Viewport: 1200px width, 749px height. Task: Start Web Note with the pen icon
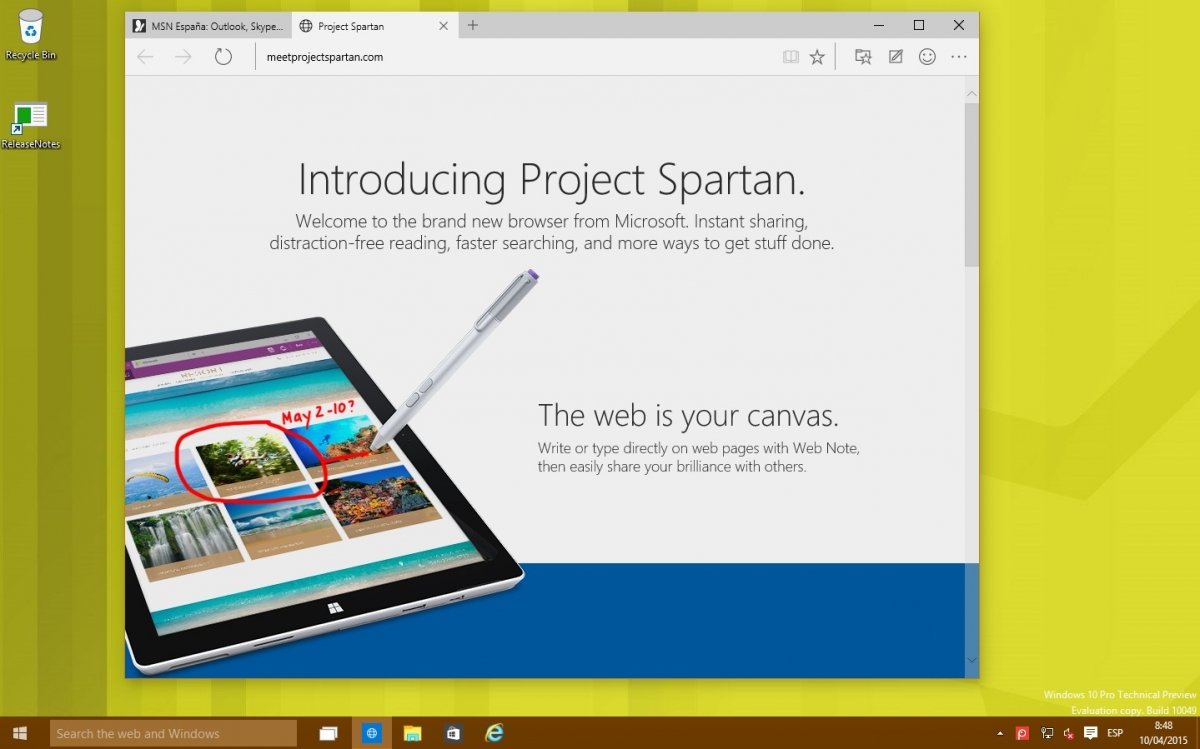(896, 57)
